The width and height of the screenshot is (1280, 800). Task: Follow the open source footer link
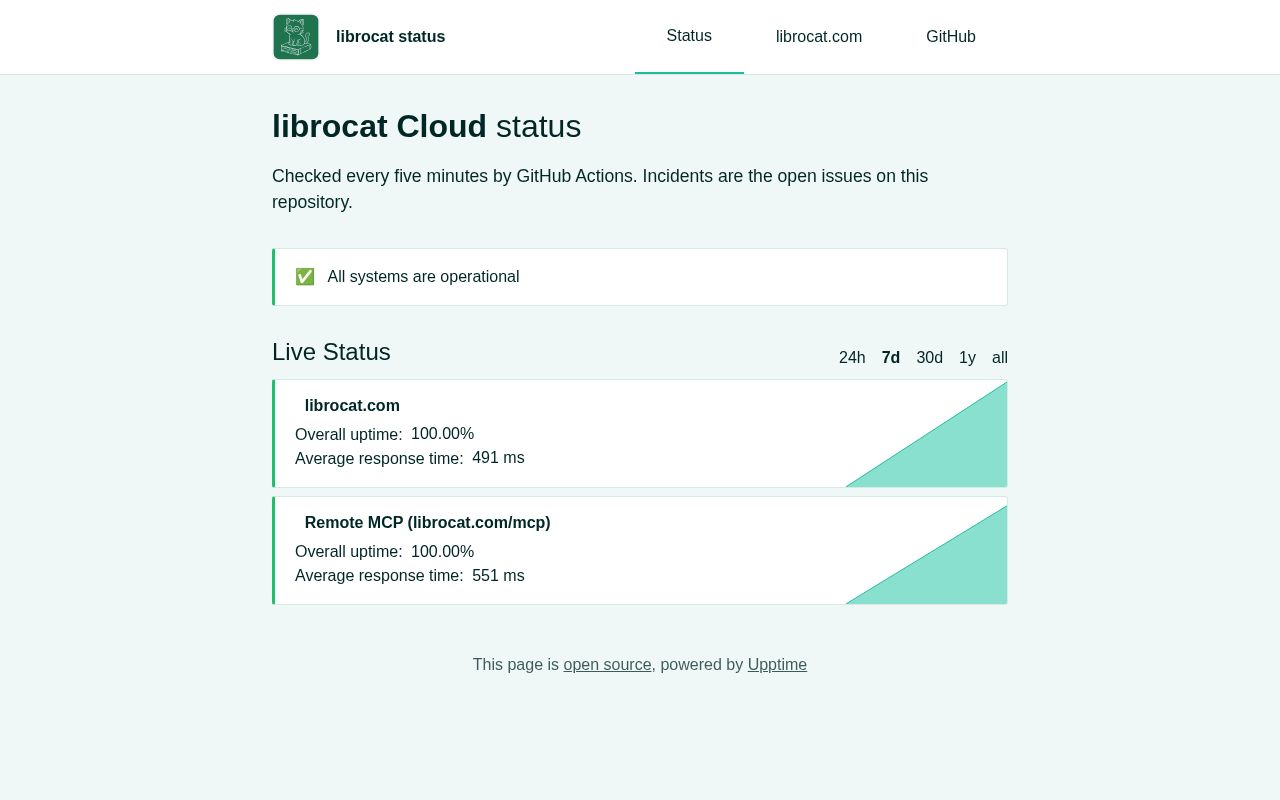click(x=607, y=665)
